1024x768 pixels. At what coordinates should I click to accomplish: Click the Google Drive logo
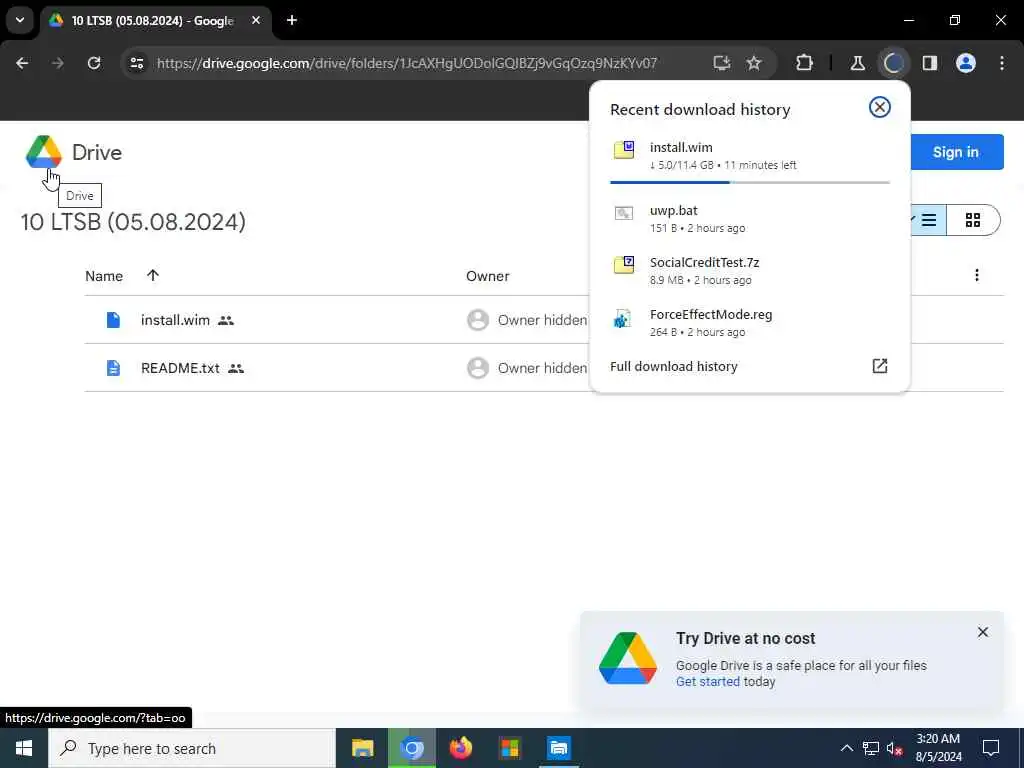tap(44, 152)
